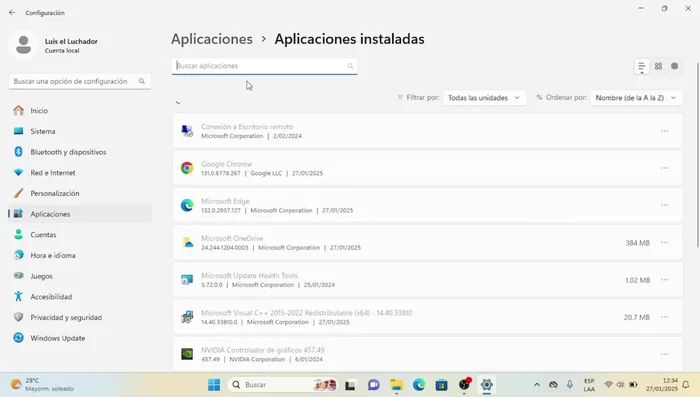The image size is (700, 397).
Task: Open the clock showing 12:34
Action: pyautogui.click(x=662, y=384)
